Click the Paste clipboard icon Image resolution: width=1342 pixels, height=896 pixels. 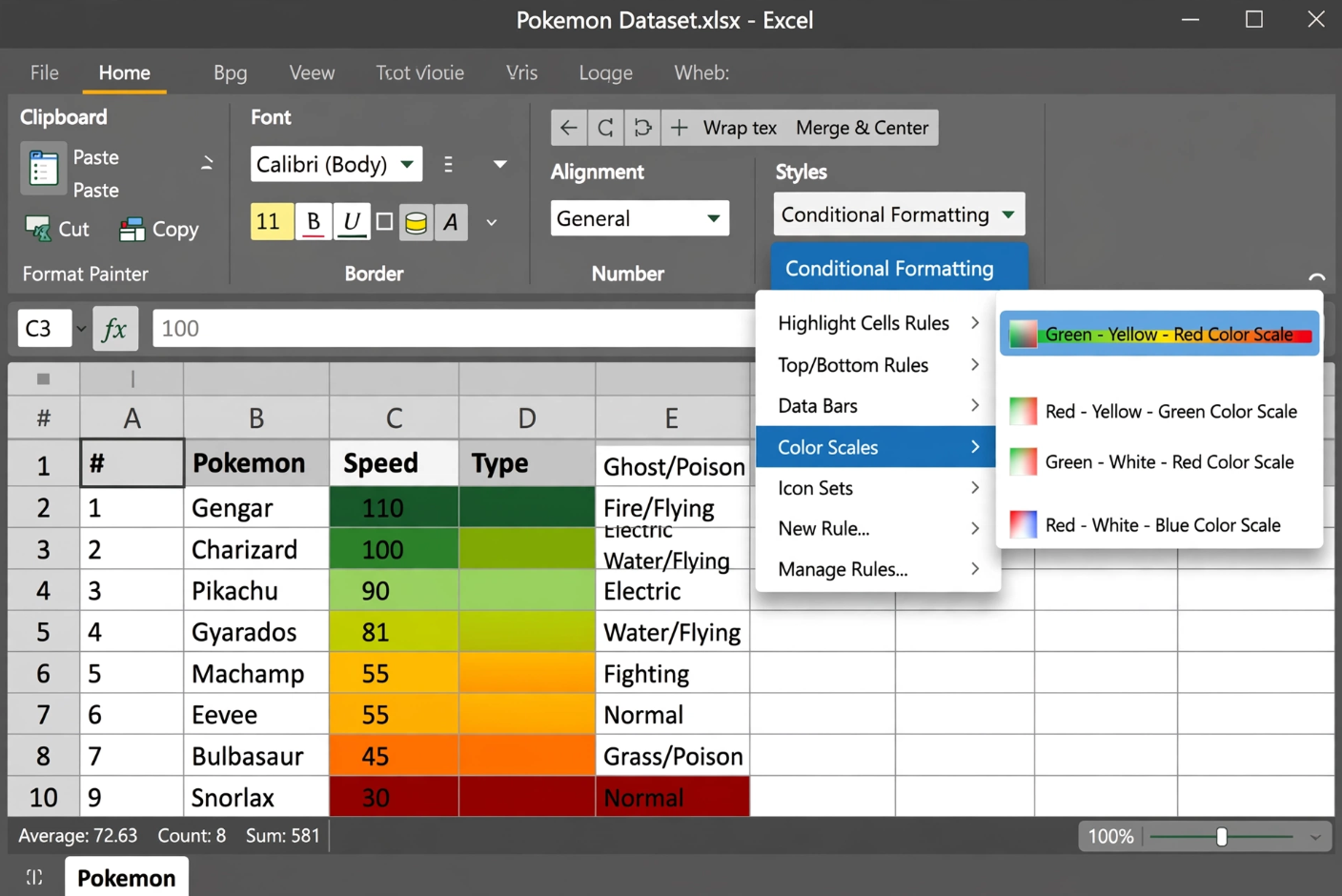click(43, 169)
